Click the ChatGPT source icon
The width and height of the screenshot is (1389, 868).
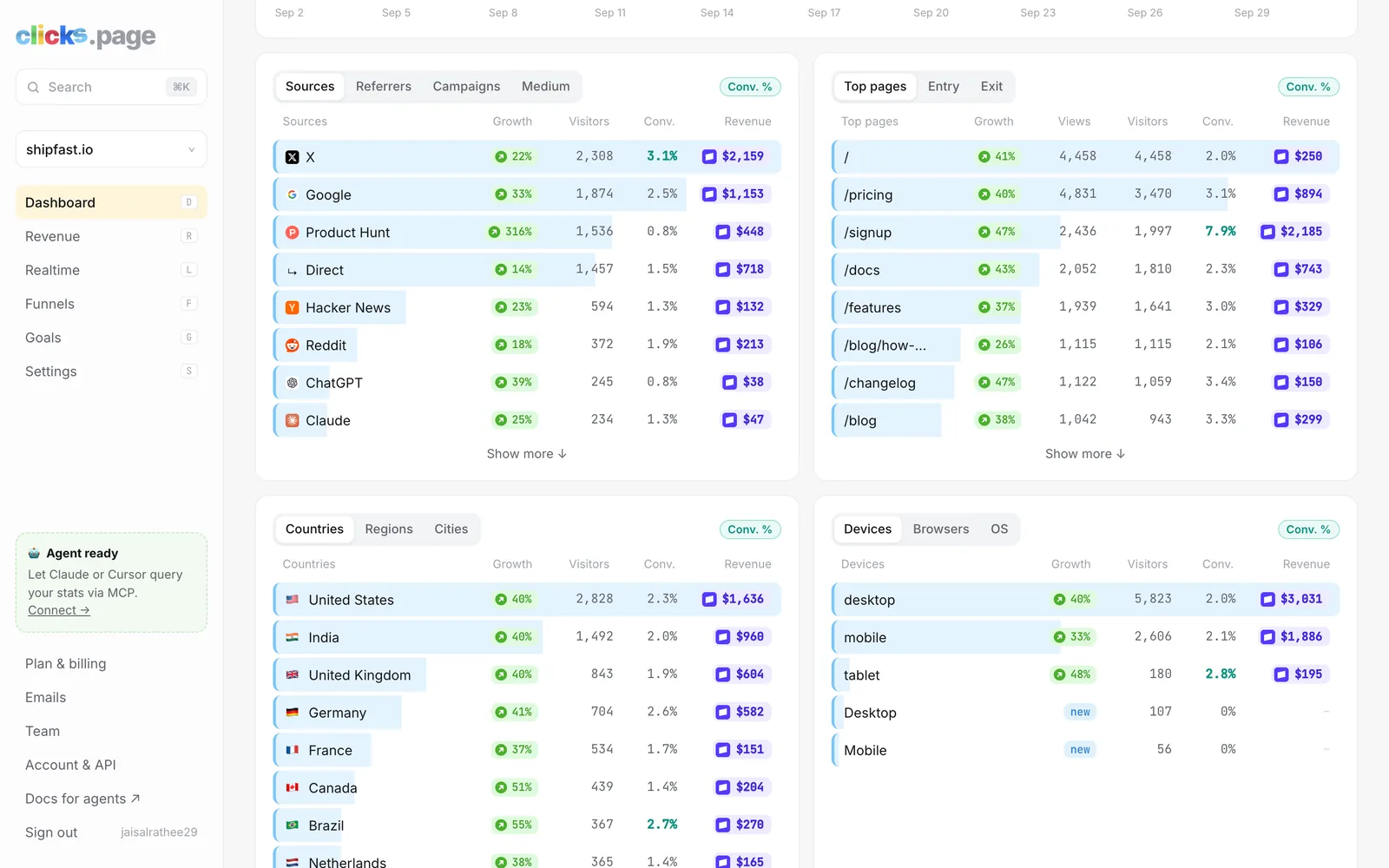point(293,383)
